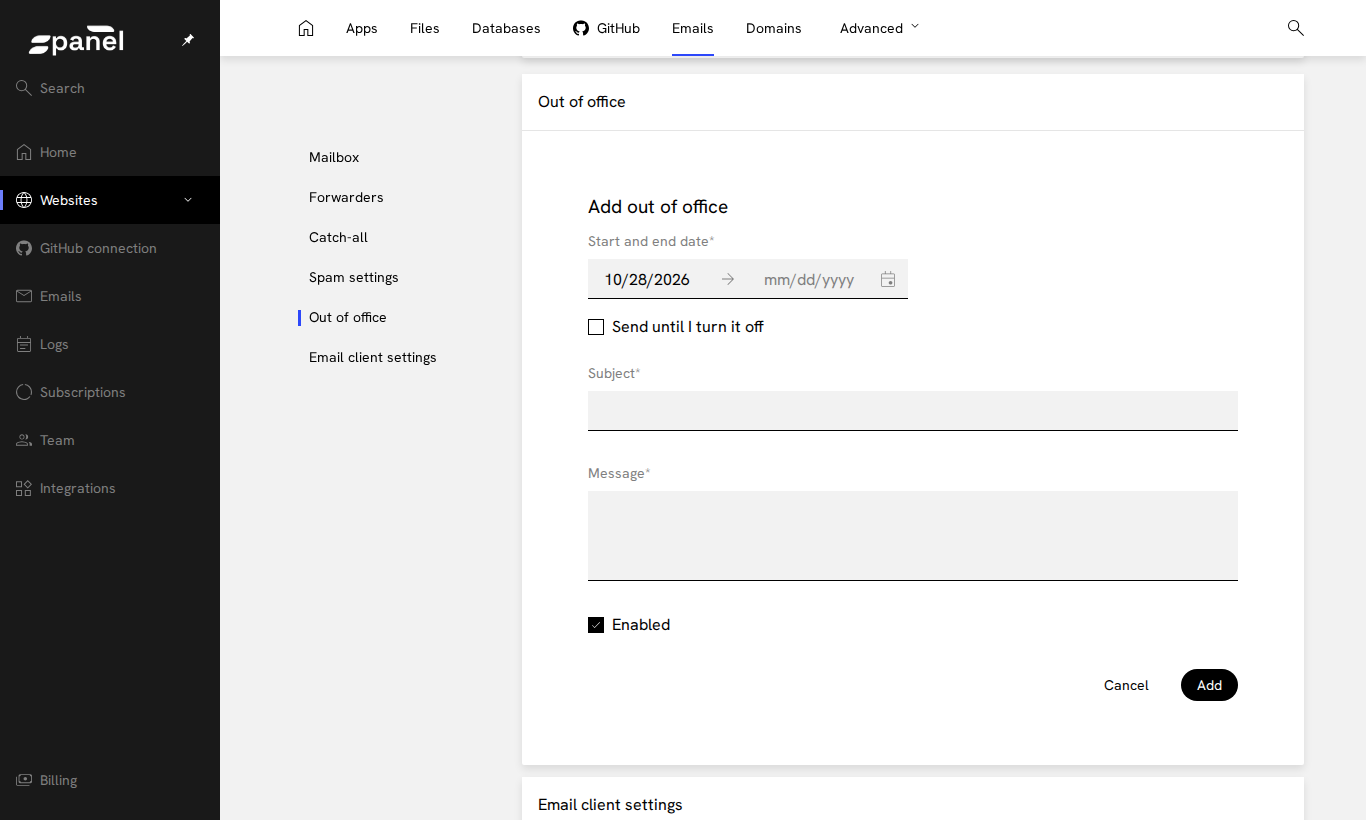Go to Spam settings section
Screen dimensions: 1366x820
coord(354,277)
